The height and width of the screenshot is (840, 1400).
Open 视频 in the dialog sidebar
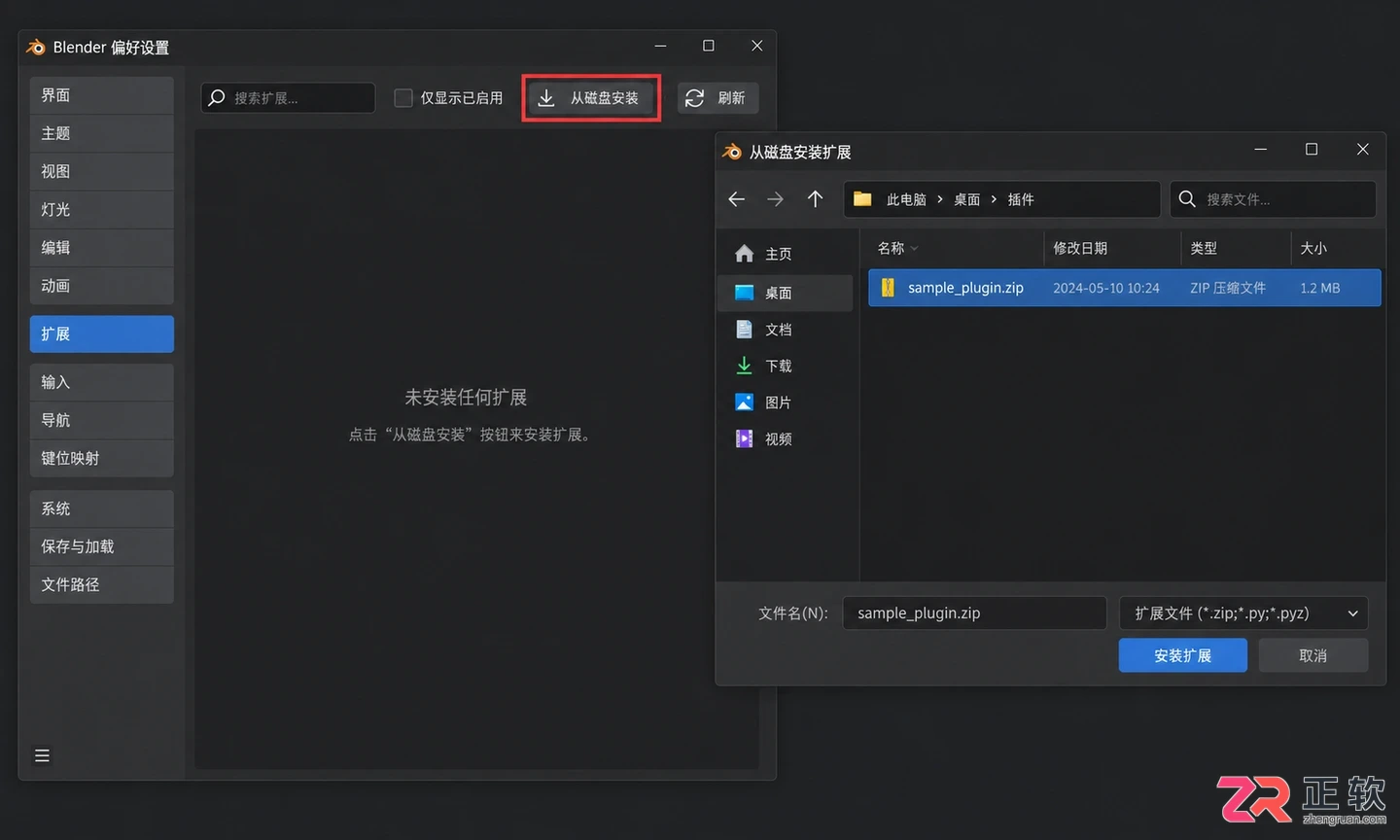[785, 439]
